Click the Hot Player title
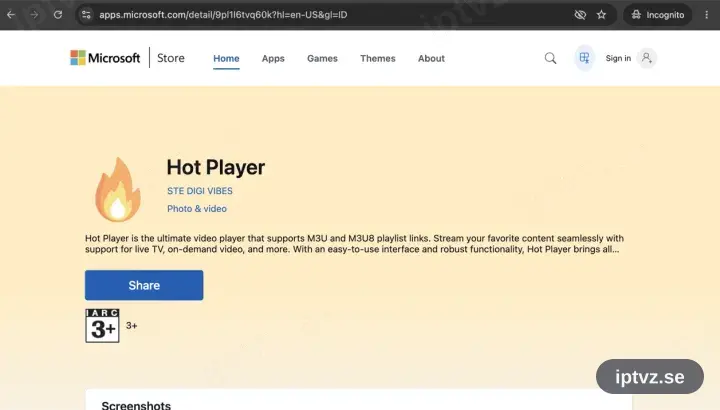 pos(215,167)
